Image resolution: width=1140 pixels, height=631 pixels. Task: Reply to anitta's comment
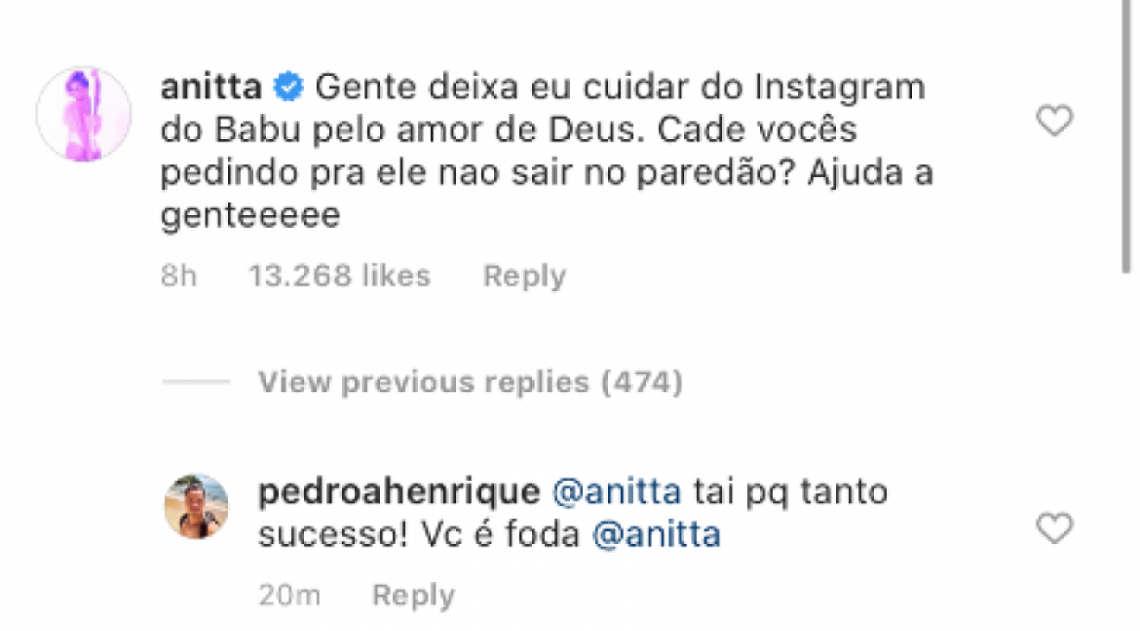tap(524, 275)
